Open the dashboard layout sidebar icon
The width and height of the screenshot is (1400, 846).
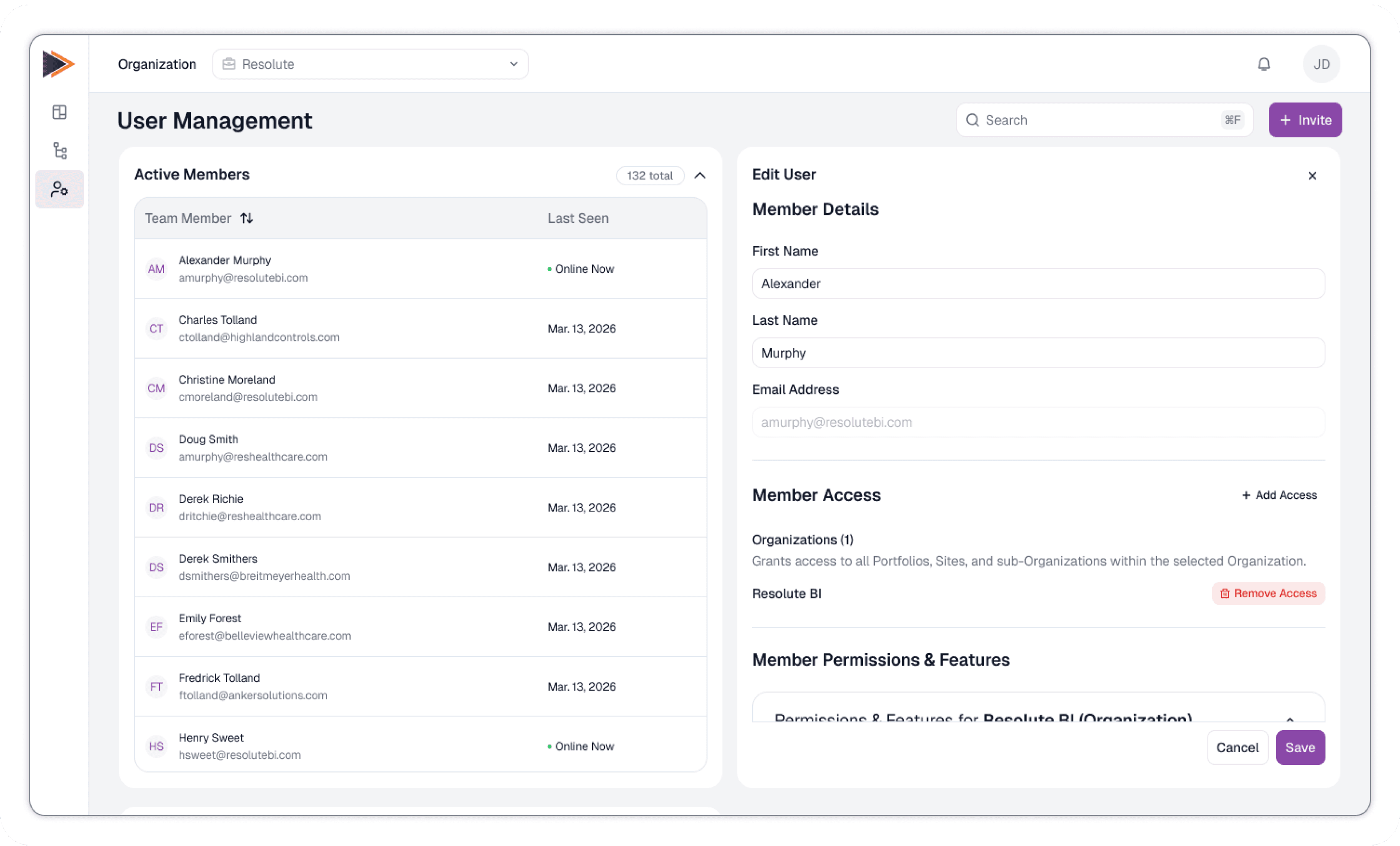(60, 112)
